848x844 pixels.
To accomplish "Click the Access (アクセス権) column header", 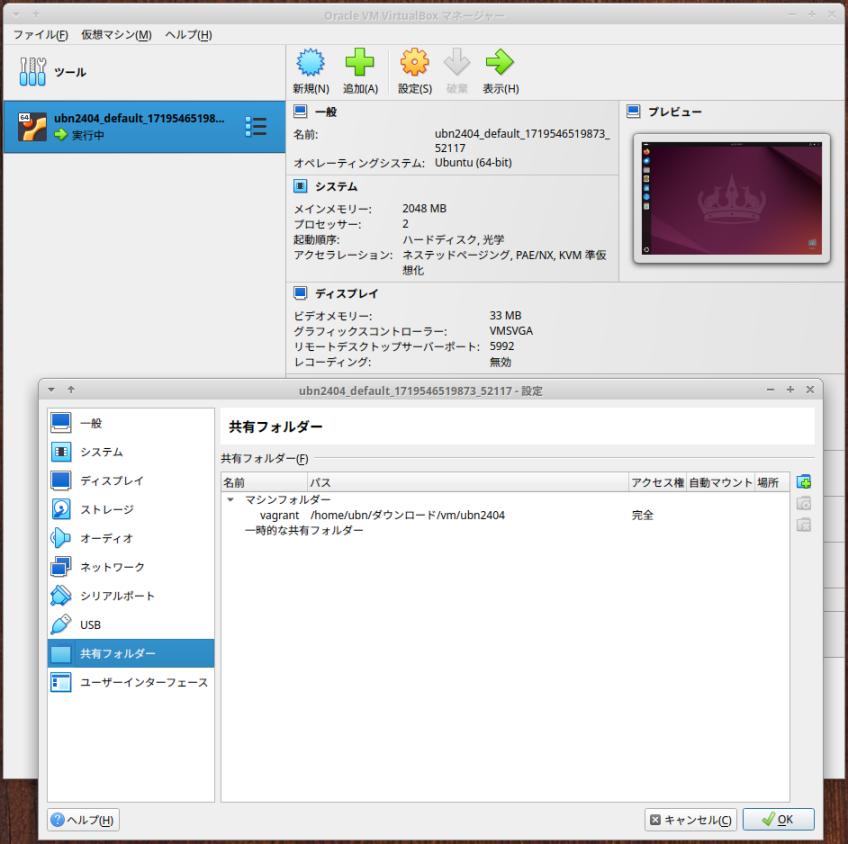I will point(657,482).
